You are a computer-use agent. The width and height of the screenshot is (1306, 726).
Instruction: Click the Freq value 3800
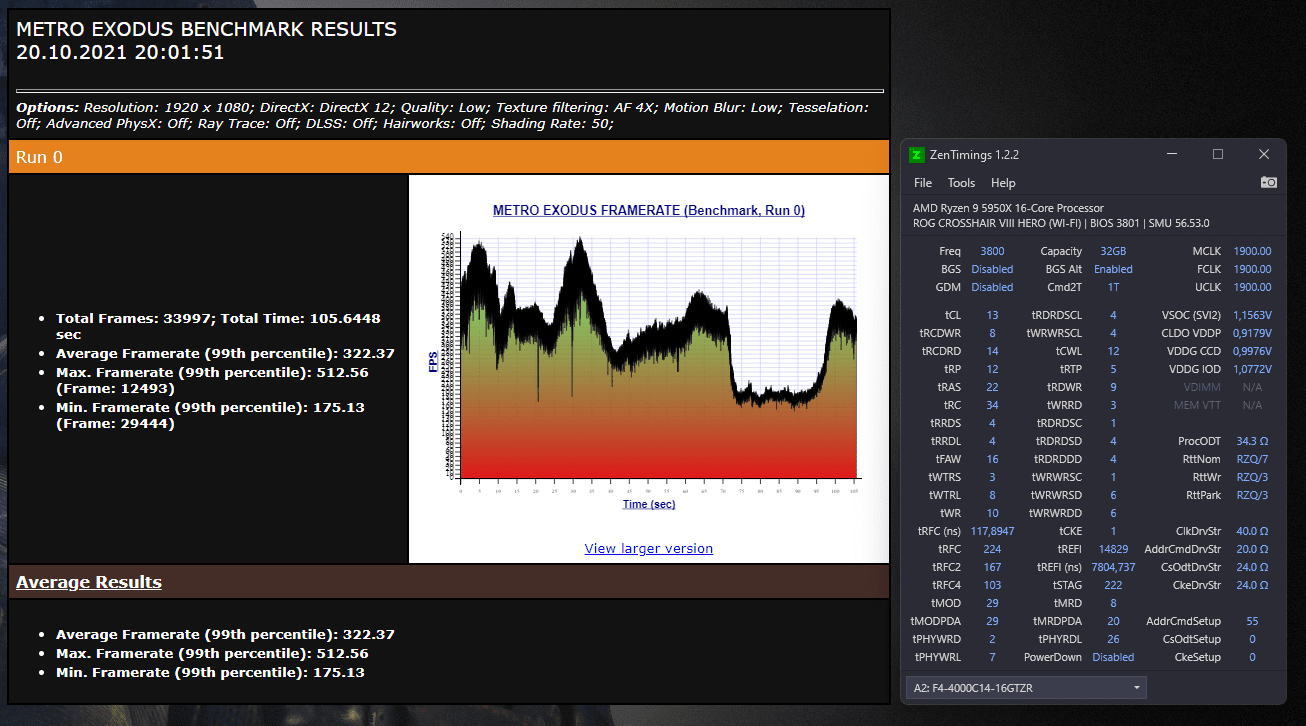click(x=992, y=251)
